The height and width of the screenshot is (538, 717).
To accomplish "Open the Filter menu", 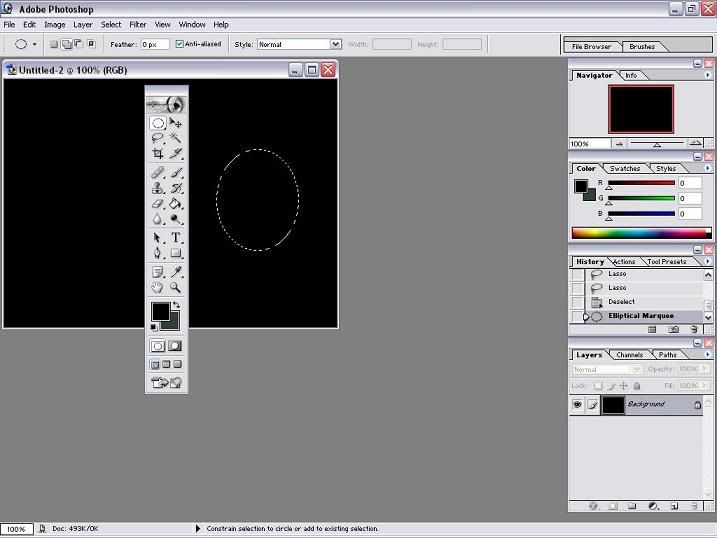I will coord(137,24).
